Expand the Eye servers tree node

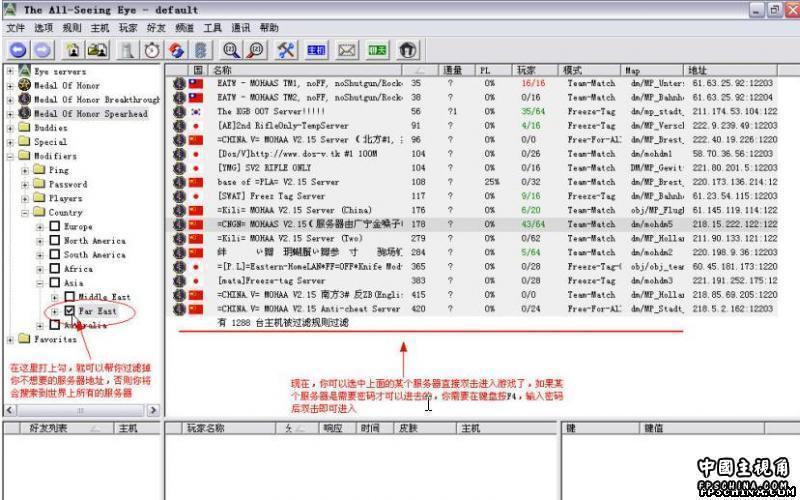[10, 71]
